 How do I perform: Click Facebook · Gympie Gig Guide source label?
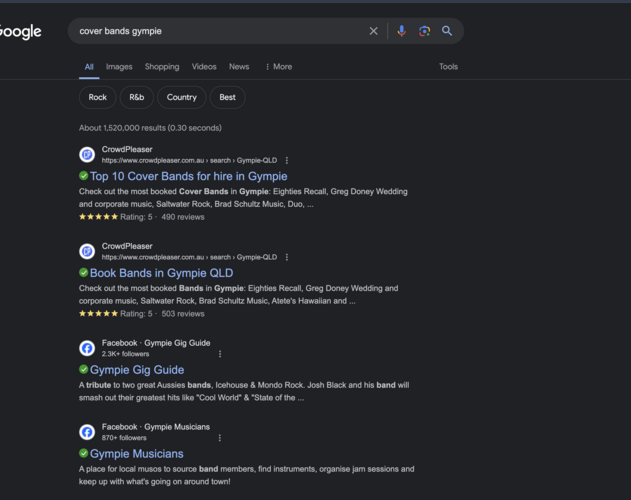[x=156, y=343]
